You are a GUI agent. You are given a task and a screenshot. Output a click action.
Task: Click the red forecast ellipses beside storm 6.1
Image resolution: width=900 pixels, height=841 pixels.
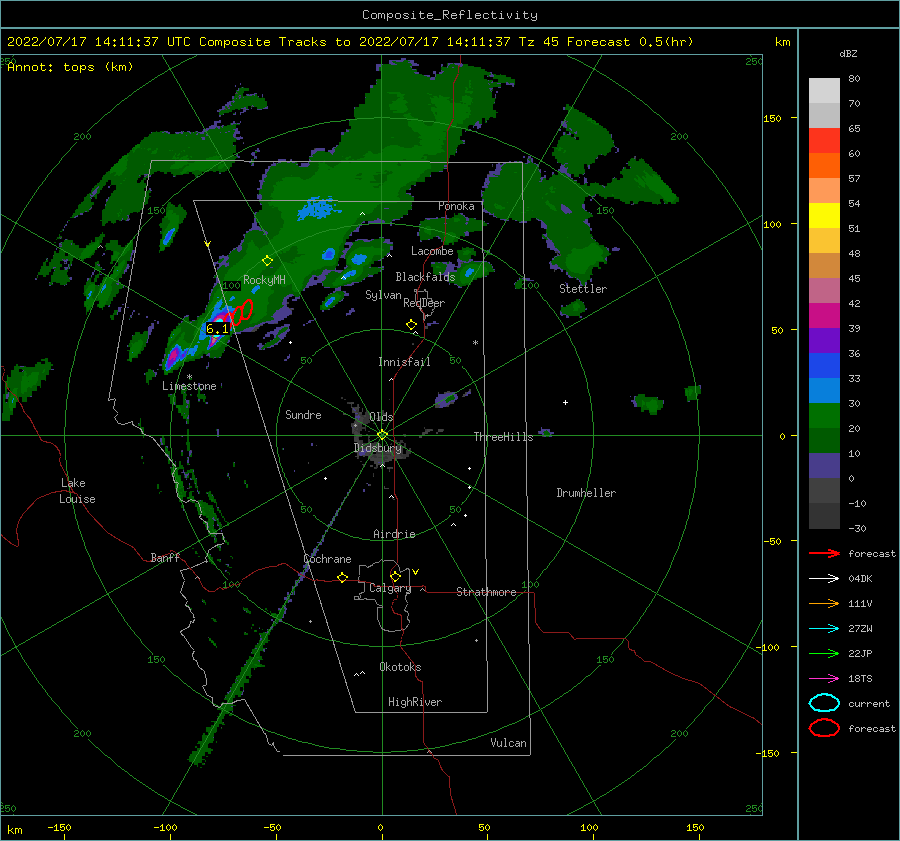240,312
